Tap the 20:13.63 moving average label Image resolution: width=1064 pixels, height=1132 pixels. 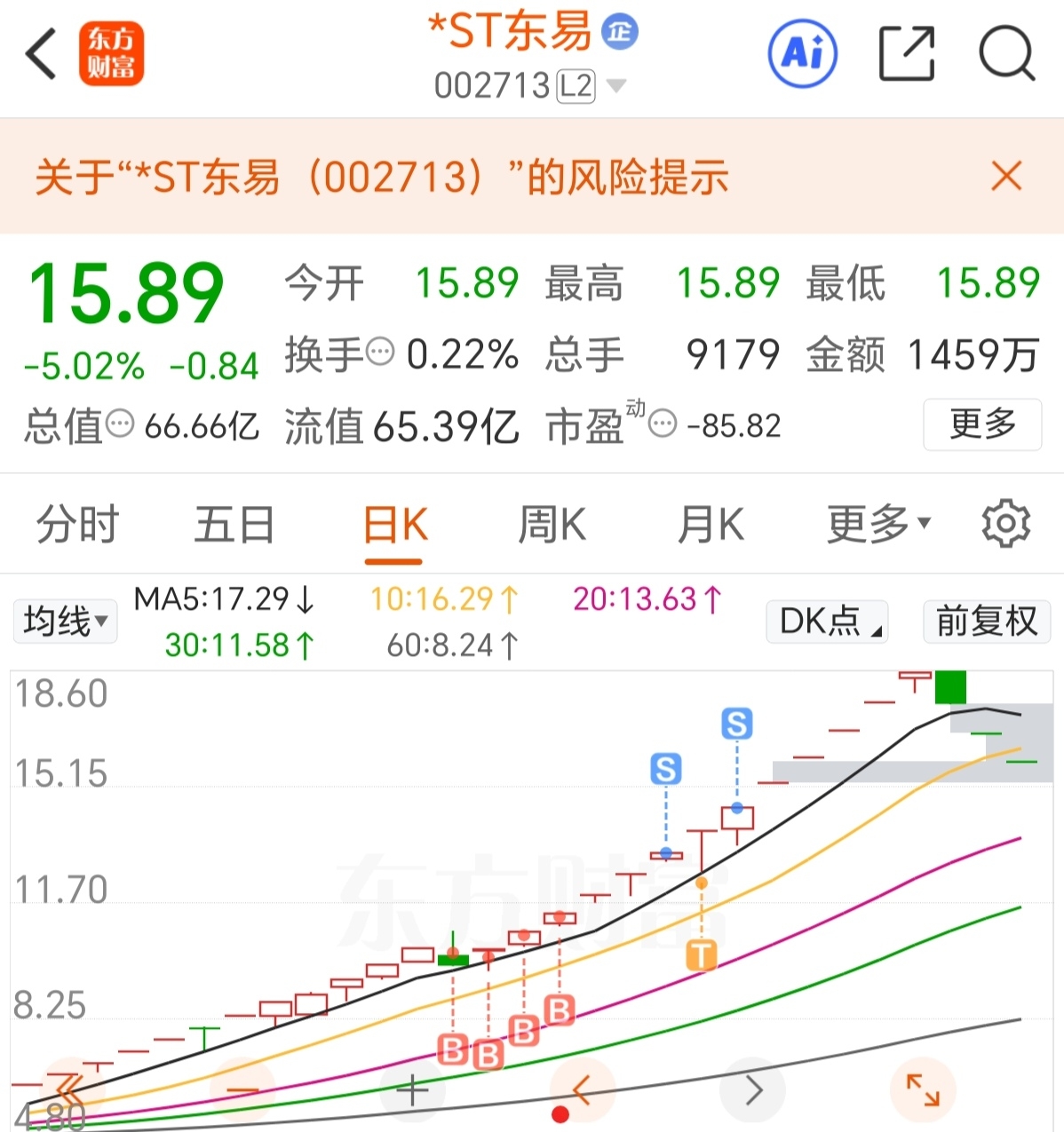point(647,599)
